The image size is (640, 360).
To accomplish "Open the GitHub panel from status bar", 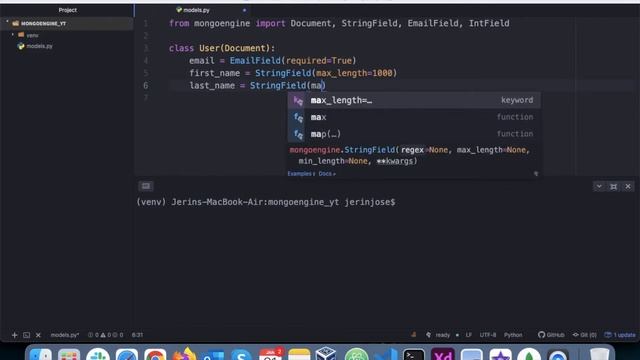I will (x=551, y=335).
